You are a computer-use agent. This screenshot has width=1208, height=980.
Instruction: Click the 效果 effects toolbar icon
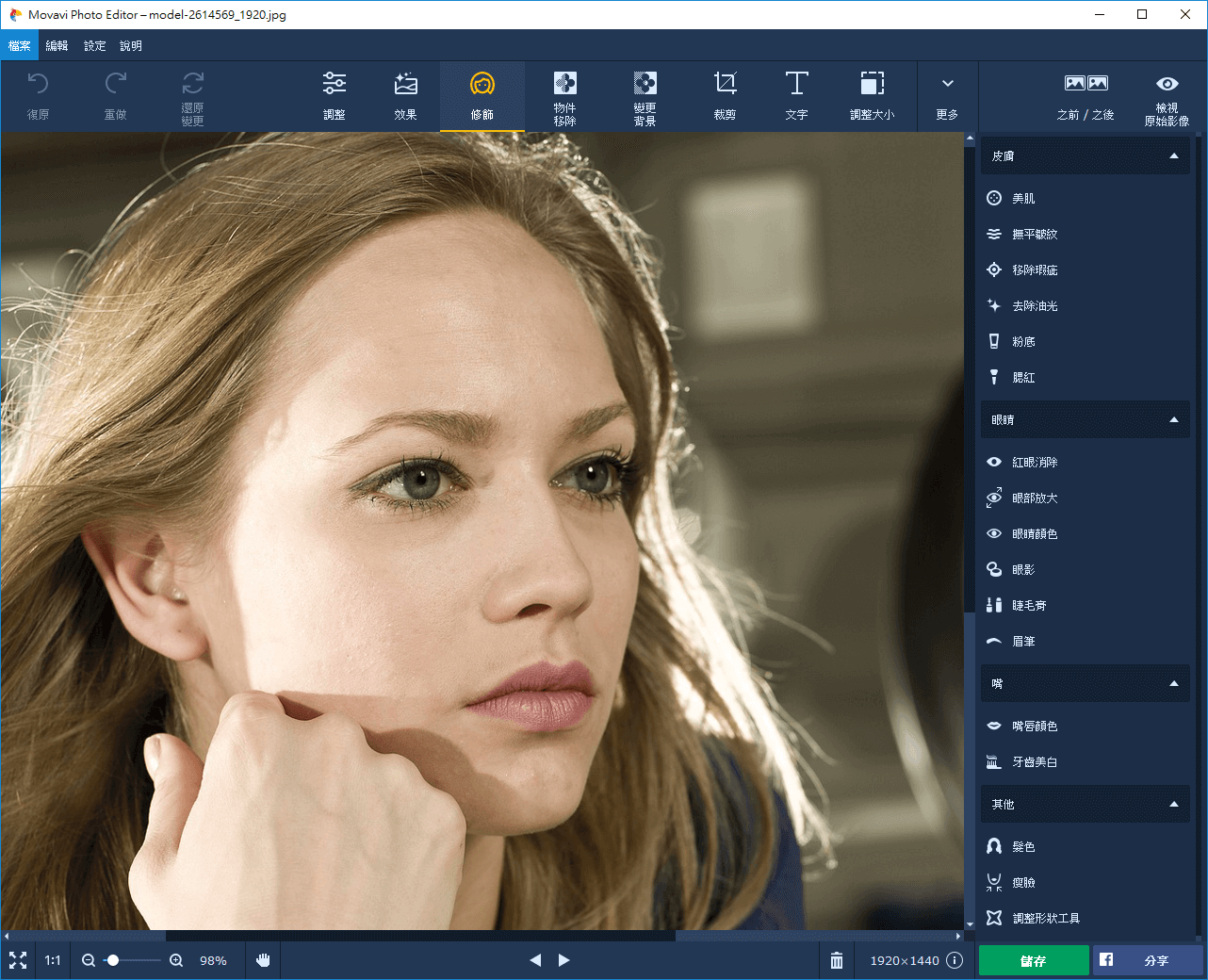pos(405,96)
